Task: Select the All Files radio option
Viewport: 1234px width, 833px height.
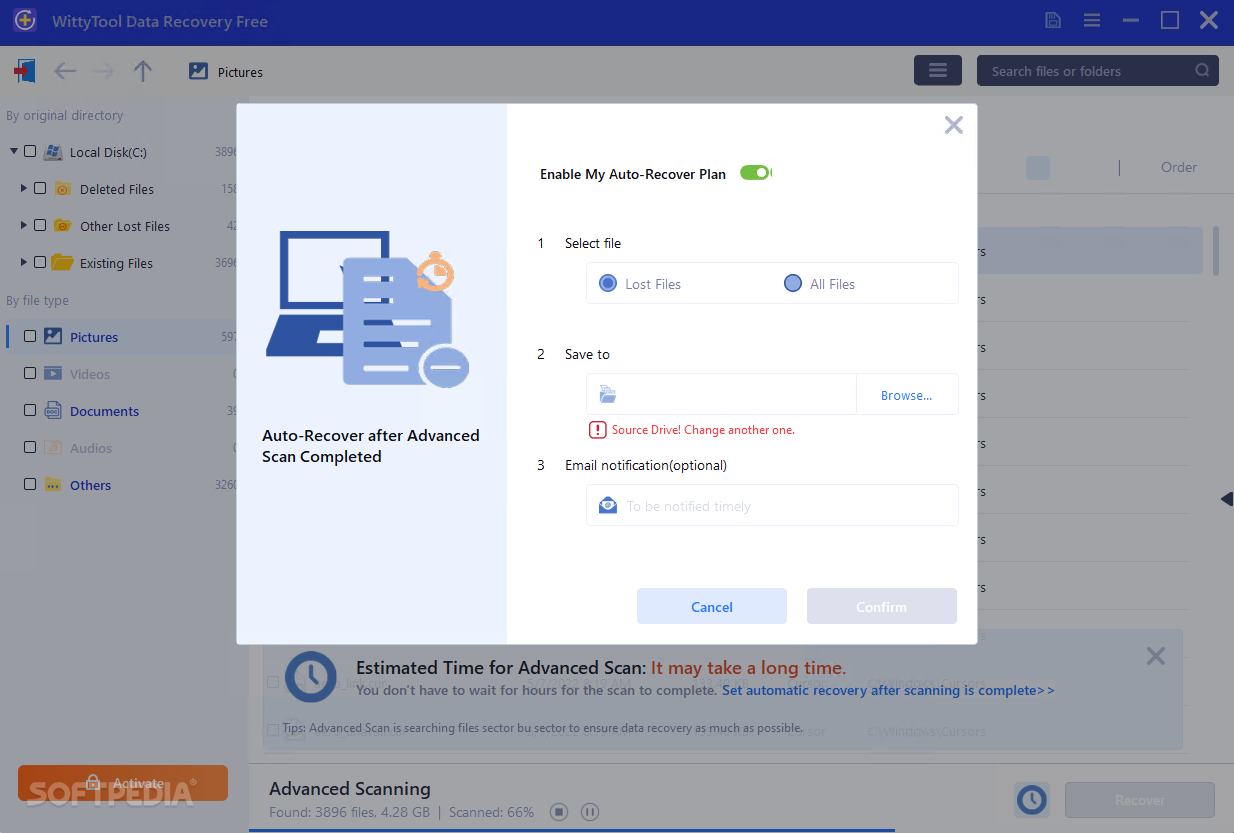Action: click(793, 284)
